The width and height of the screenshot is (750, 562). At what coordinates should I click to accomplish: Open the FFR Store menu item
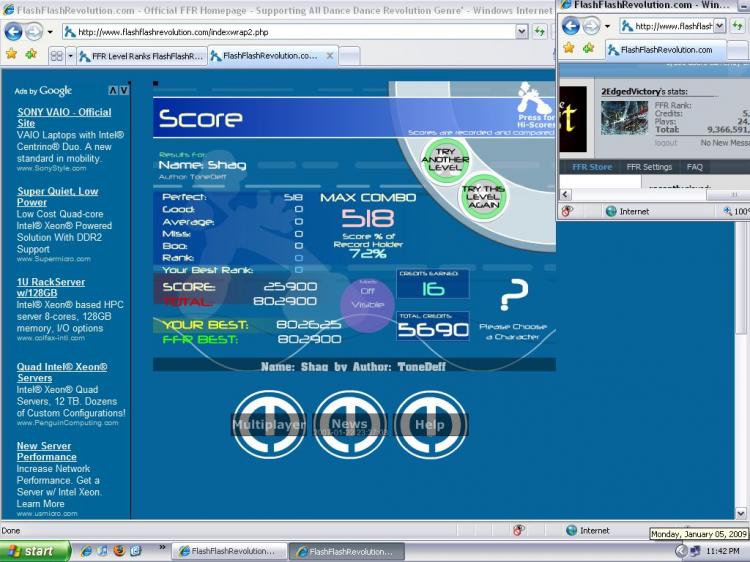coord(591,167)
